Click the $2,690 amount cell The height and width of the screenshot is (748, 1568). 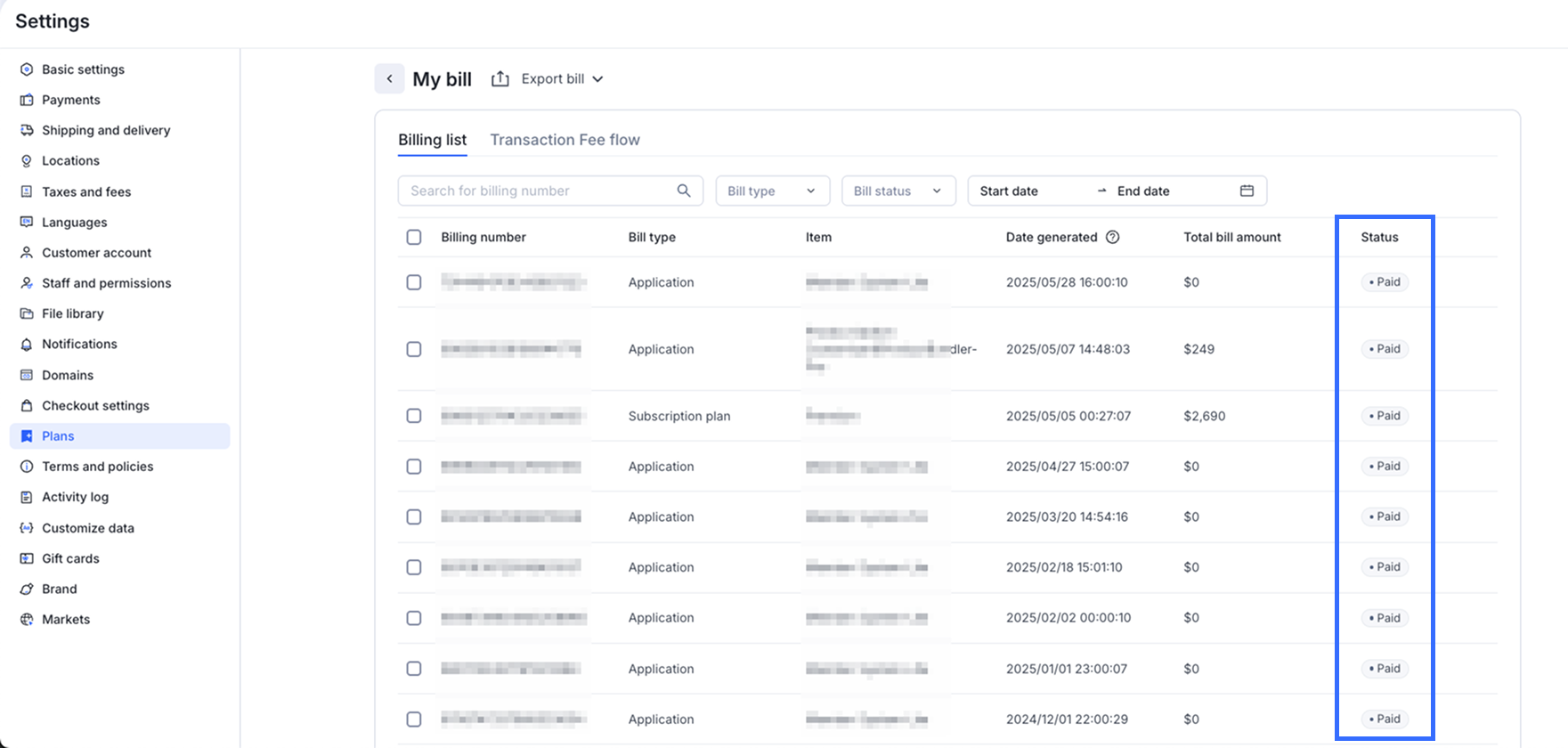pos(1205,416)
